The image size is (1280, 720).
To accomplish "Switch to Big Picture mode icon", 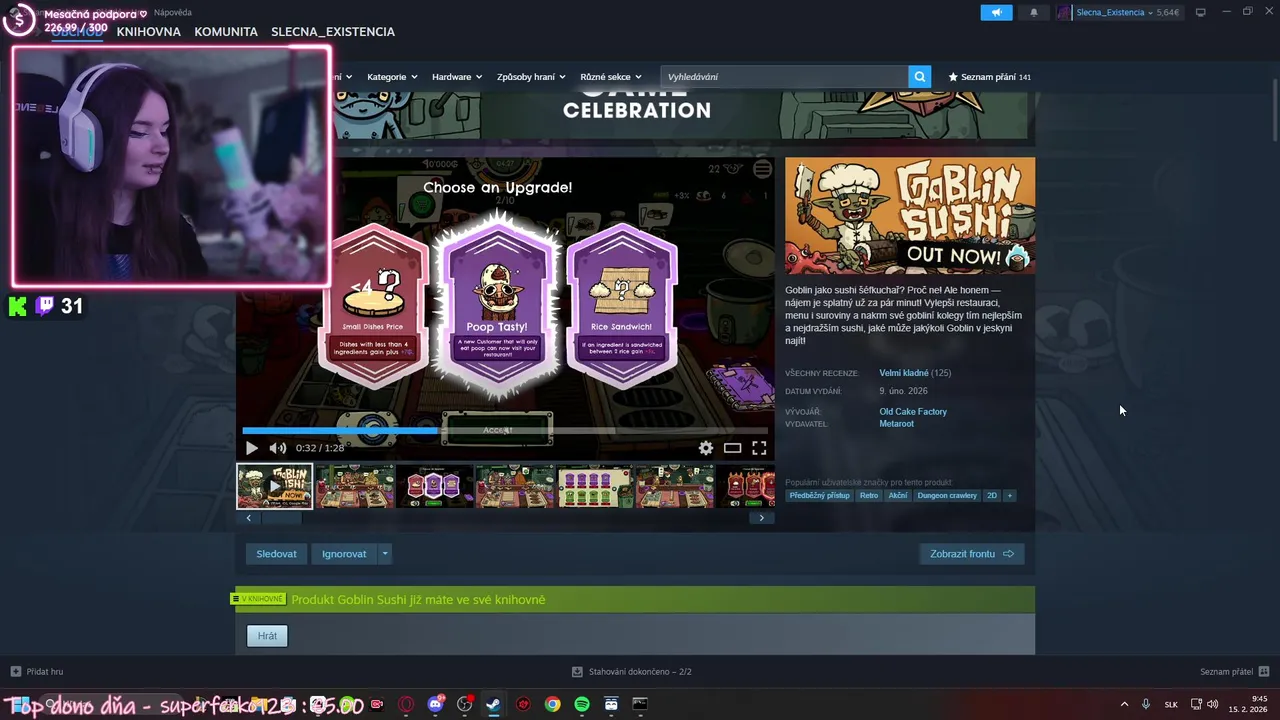I will [1201, 12].
